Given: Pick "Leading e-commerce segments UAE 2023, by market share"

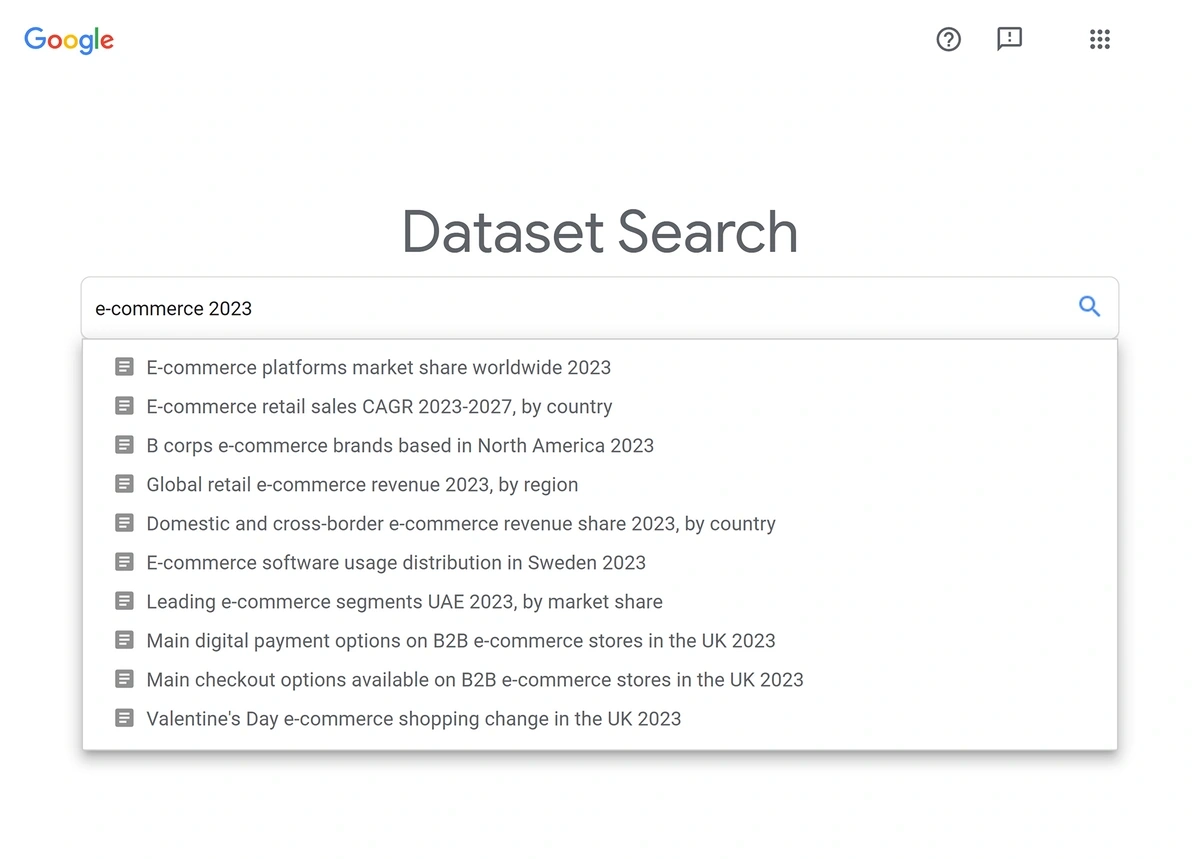Looking at the screenshot, I should [600, 601].
